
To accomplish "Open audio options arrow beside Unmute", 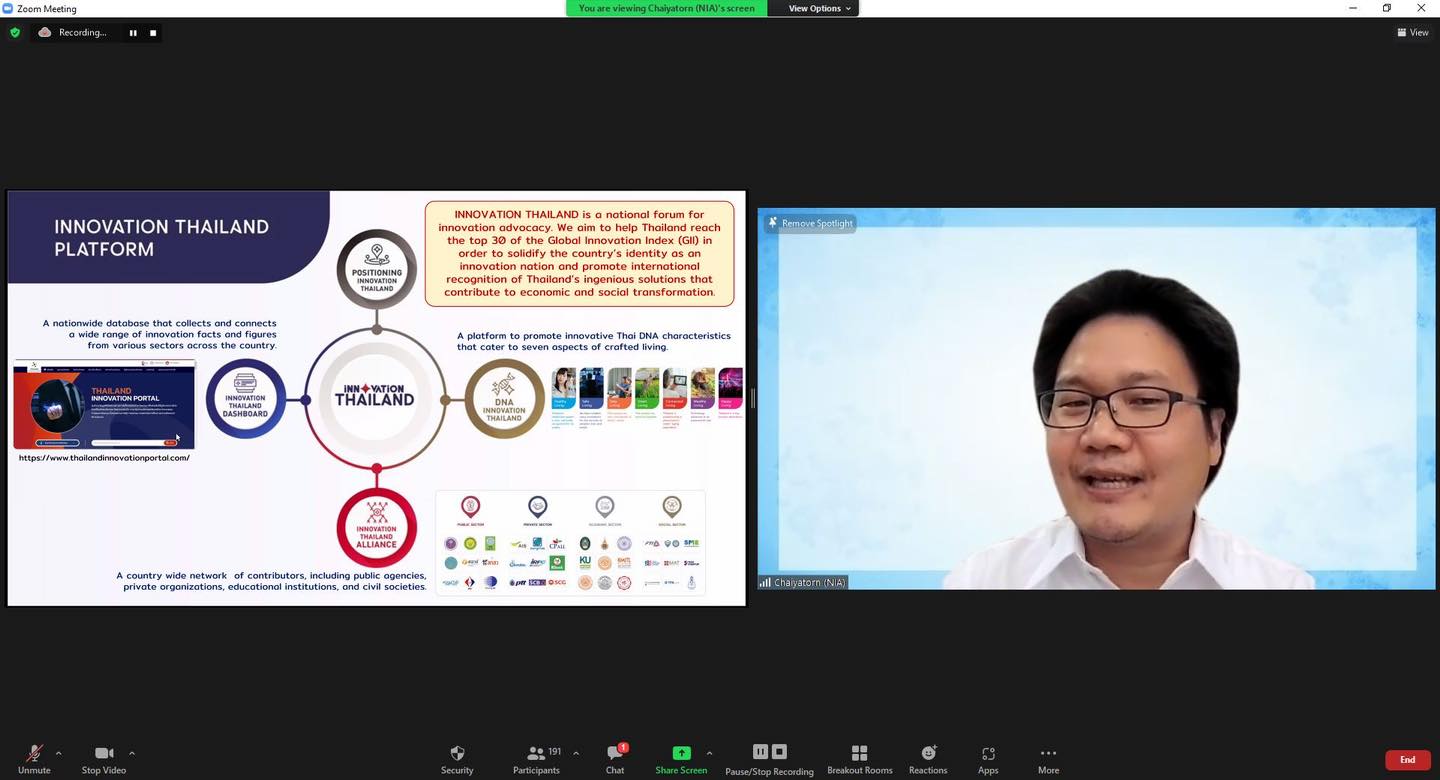I will 58,753.
